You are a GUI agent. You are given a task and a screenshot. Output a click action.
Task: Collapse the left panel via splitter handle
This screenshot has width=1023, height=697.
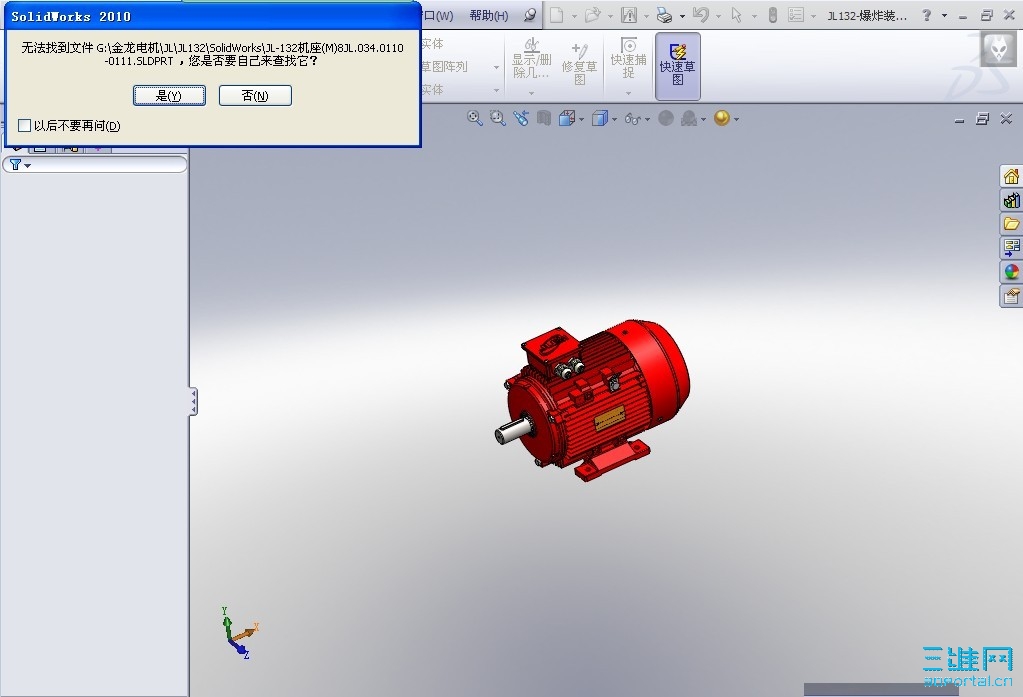193,401
